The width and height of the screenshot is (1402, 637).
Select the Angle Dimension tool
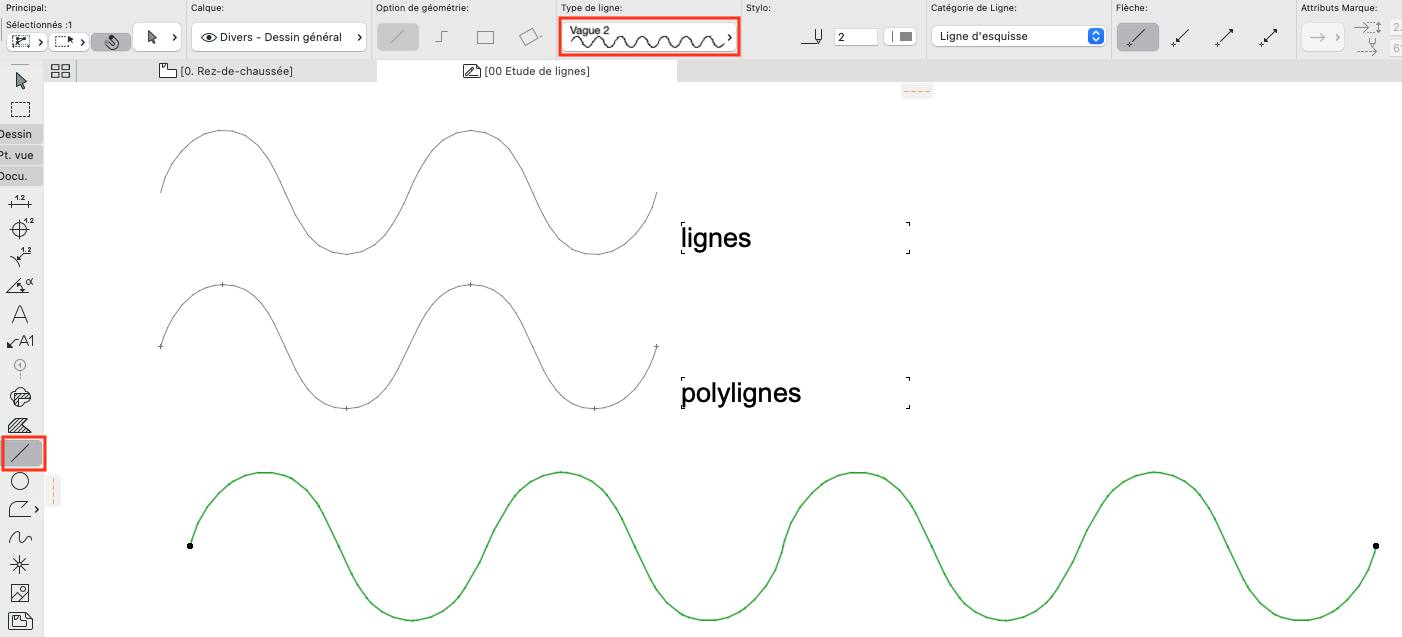tap(20, 285)
